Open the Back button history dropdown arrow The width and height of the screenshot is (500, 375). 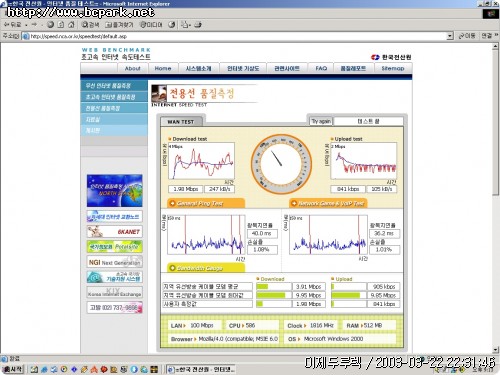(26, 25)
